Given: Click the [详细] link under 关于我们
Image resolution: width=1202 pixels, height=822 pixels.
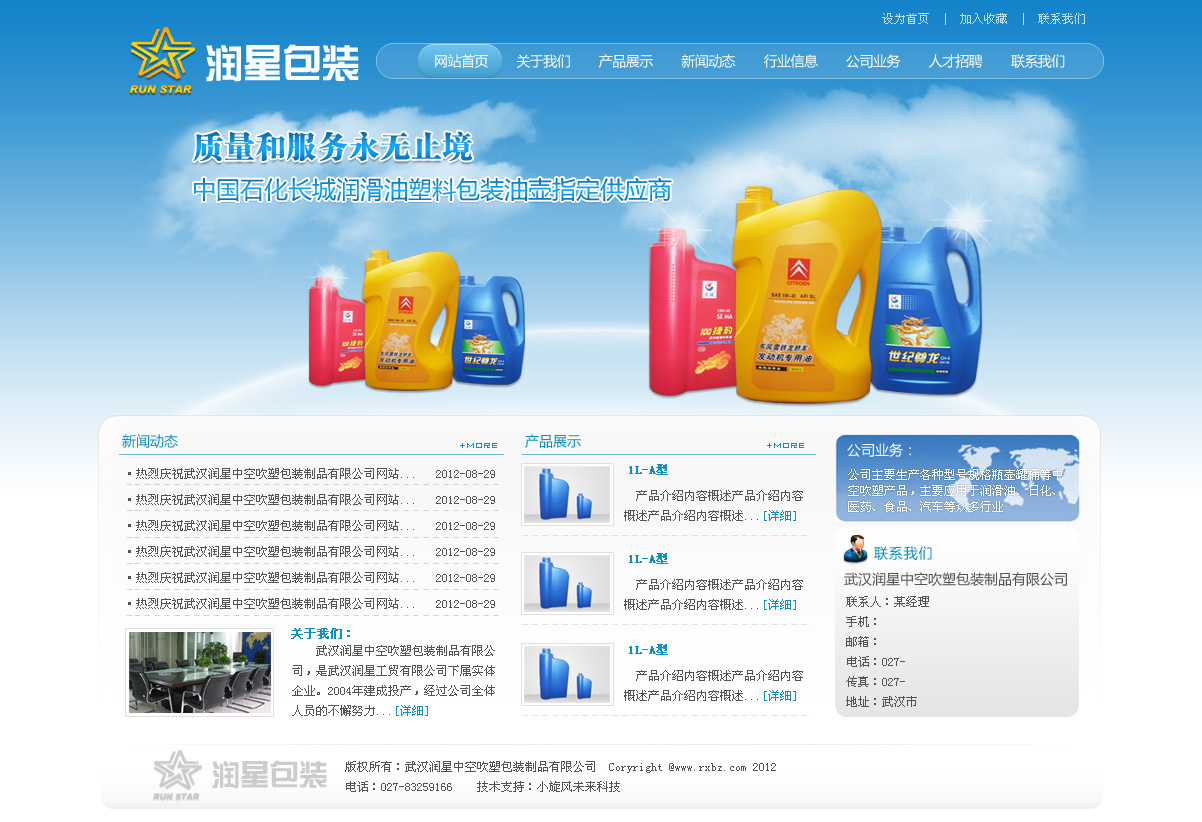Looking at the screenshot, I should (x=412, y=710).
